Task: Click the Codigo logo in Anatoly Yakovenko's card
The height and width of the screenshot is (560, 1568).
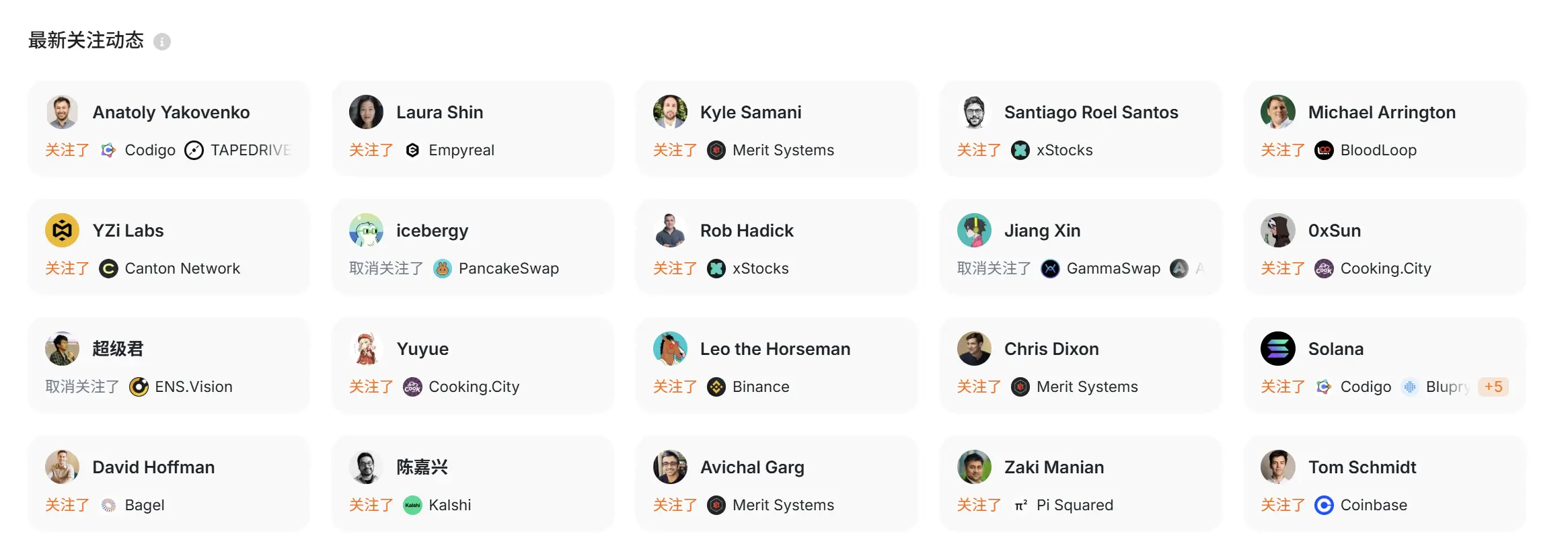Action: [108, 150]
